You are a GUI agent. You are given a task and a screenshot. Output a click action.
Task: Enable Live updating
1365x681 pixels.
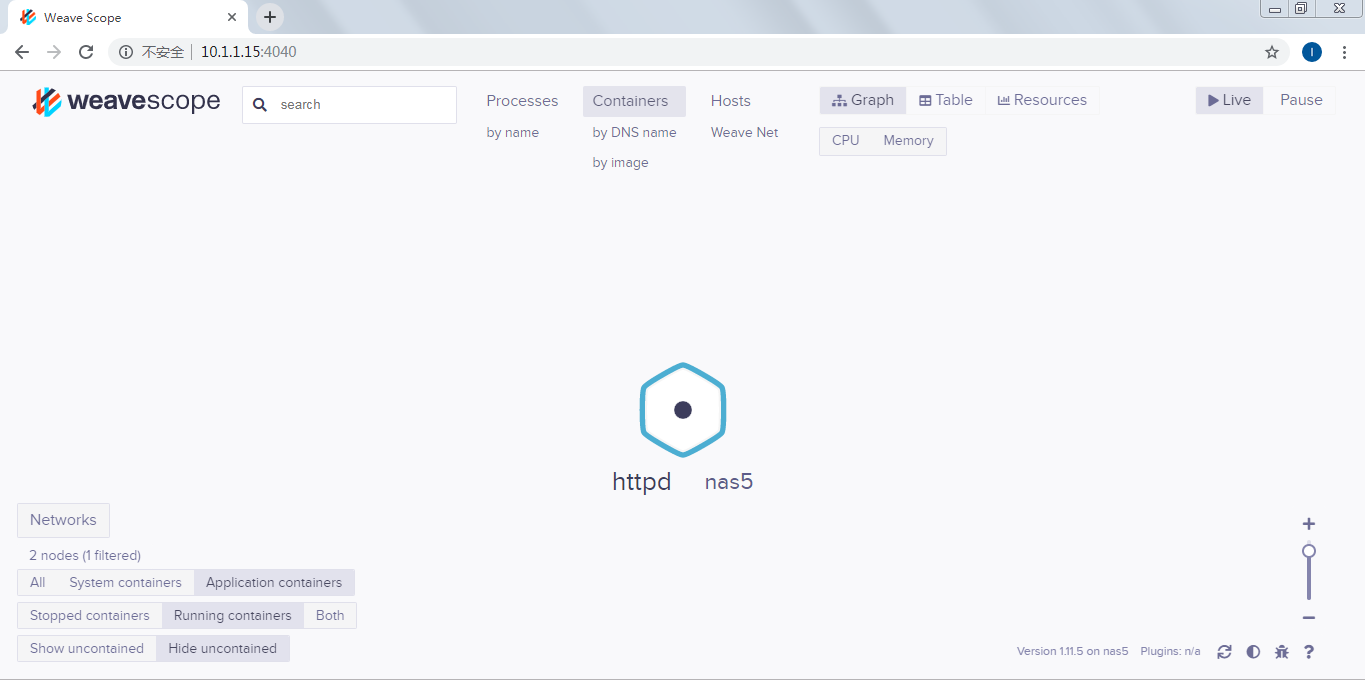click(x=1230, y=100)
